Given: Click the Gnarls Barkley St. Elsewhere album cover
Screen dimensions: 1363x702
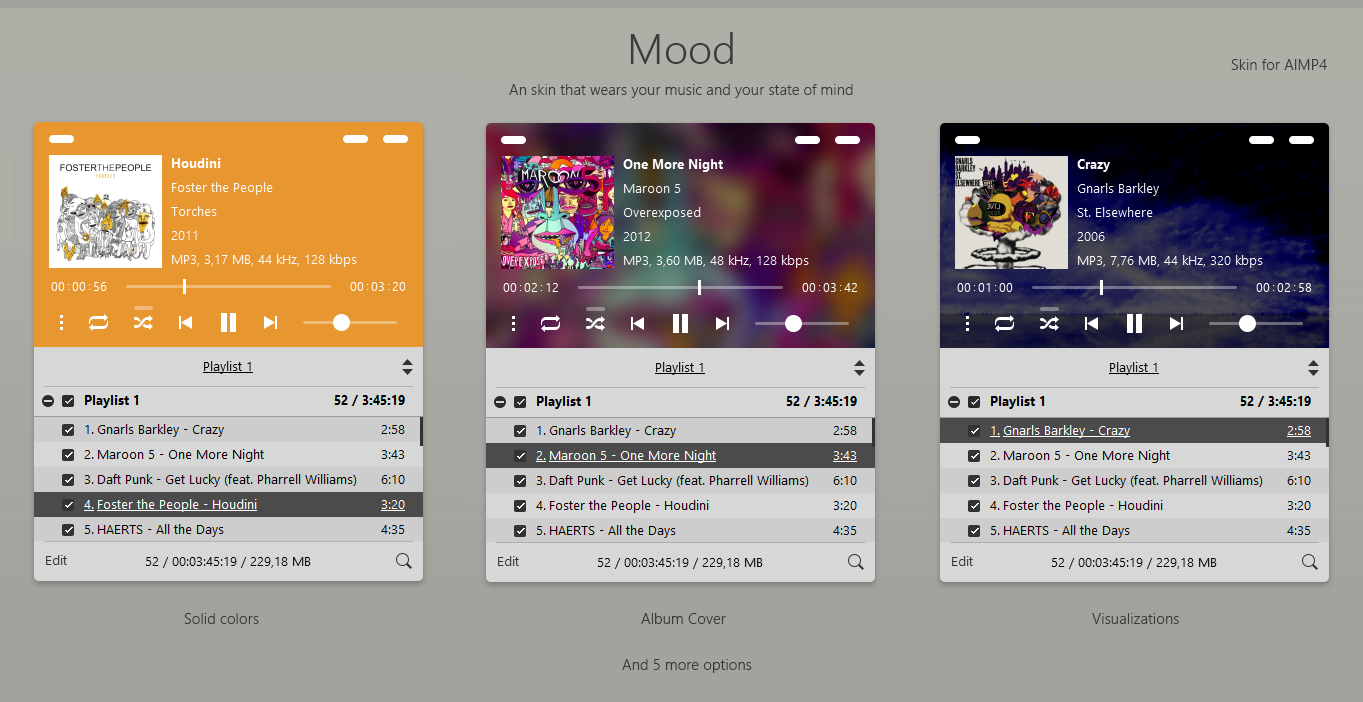Looking at the screenshot, I should click(1012, 212).
